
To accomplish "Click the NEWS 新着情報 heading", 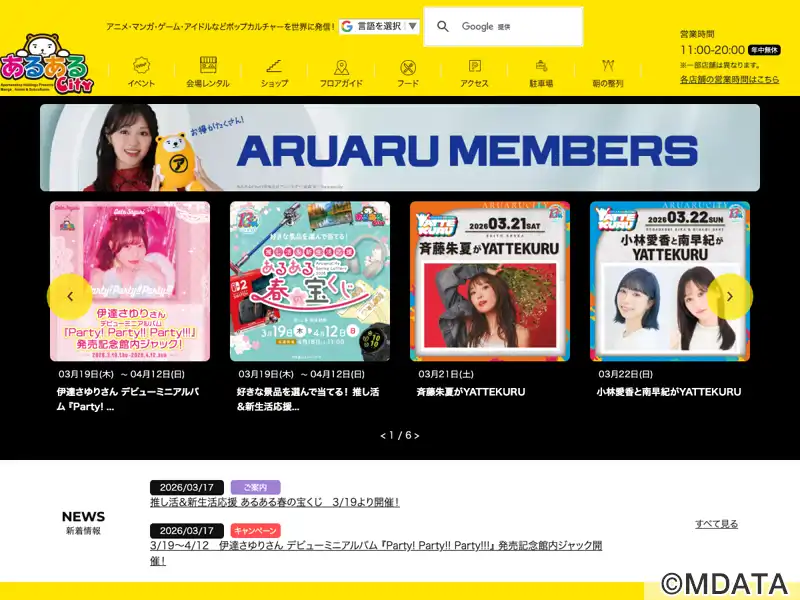I will coord(83,522).
